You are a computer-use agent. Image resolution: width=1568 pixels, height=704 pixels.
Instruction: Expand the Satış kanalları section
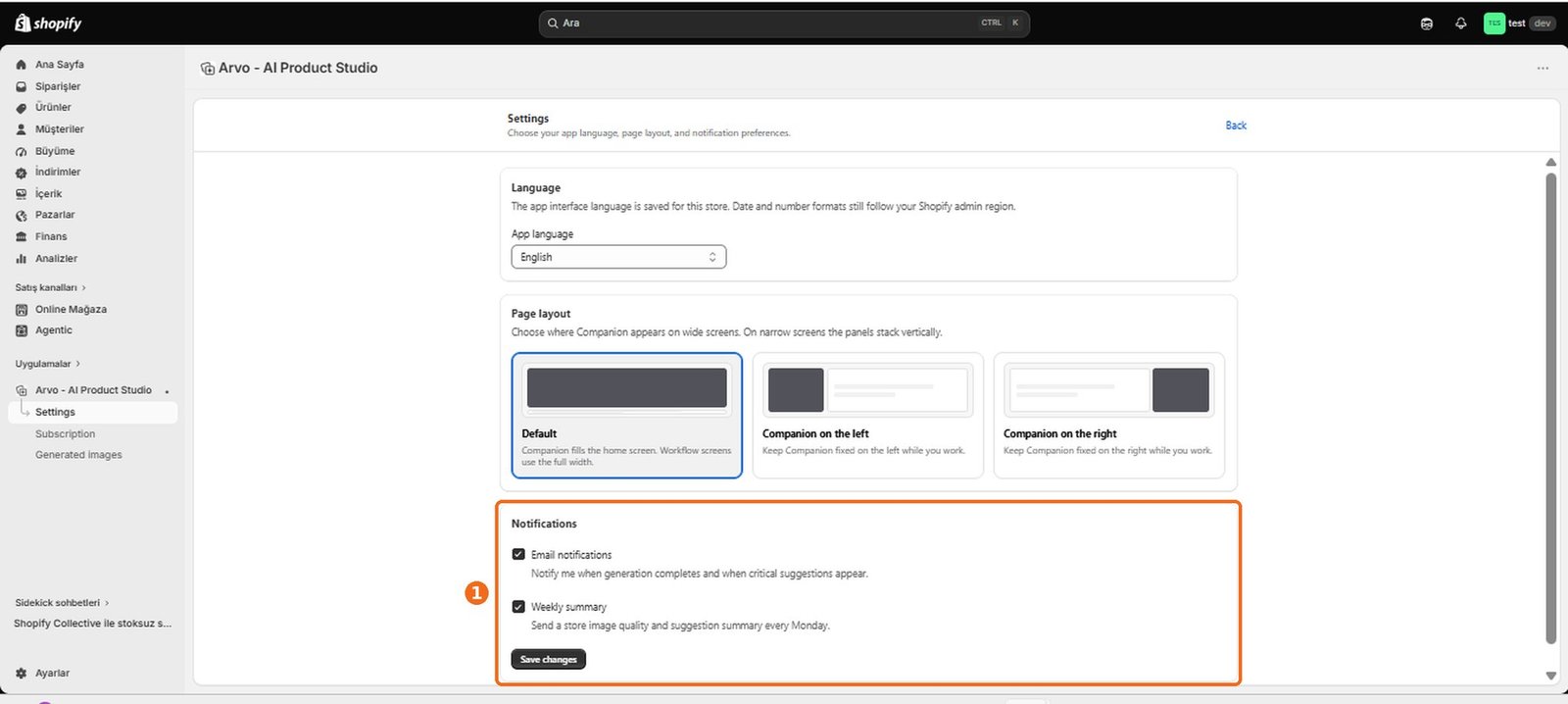[x=51, y=287]
